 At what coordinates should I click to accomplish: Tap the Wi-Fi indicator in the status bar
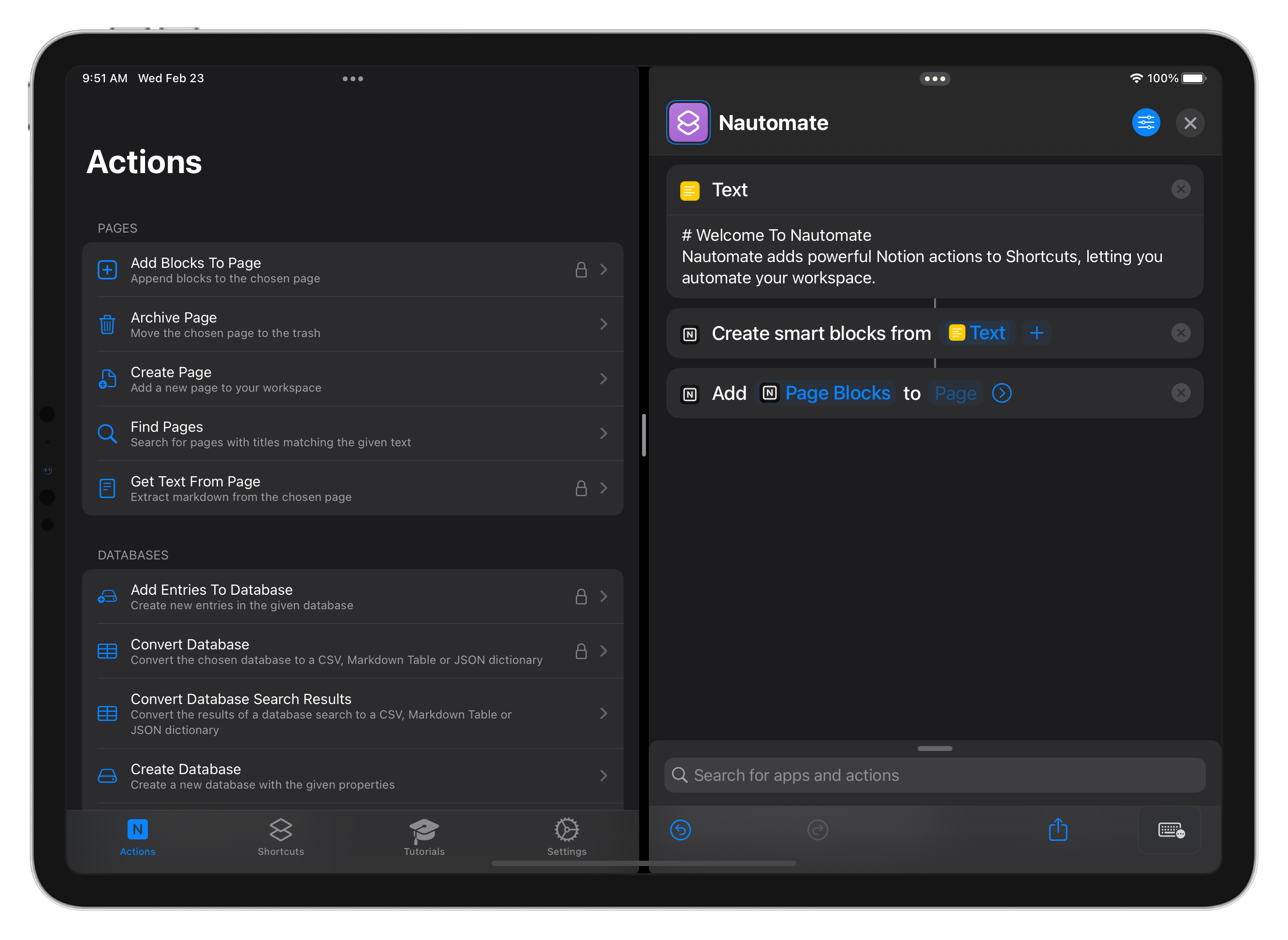pos(1136,78)
